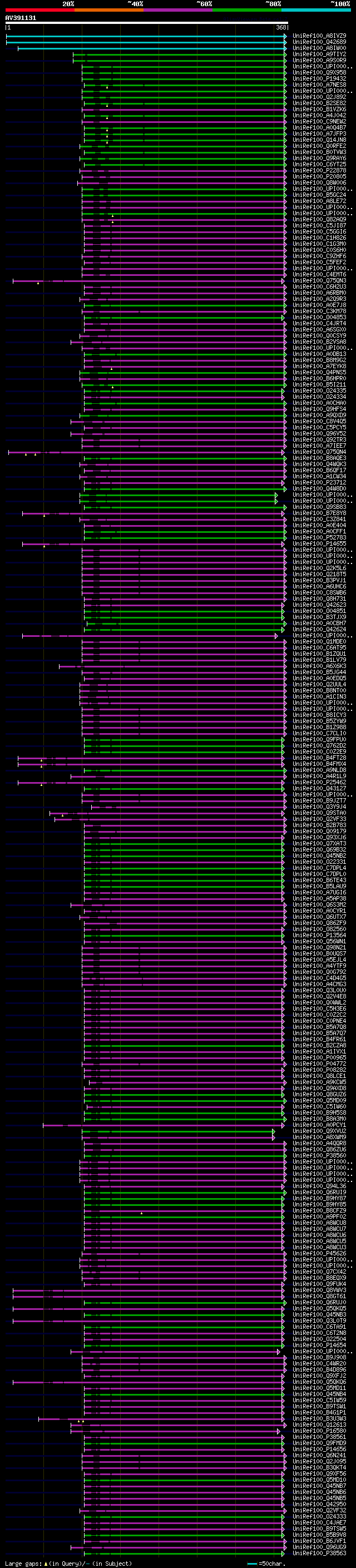Screen dimensions: 356x1568
Task: Select the UniRef100_C7DPL4 label
Action: pos(319,868)
